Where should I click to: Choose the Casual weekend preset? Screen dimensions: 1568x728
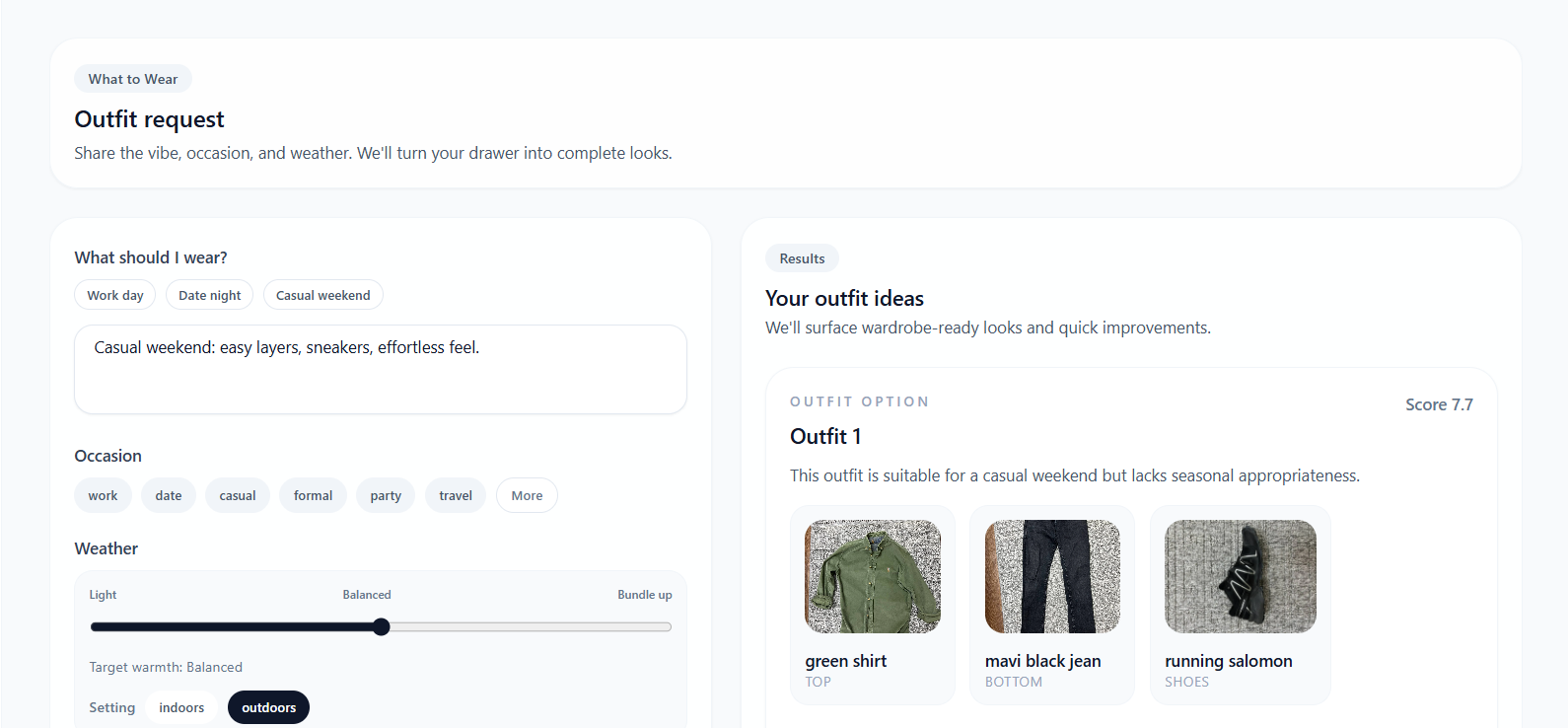coord(322,294)
